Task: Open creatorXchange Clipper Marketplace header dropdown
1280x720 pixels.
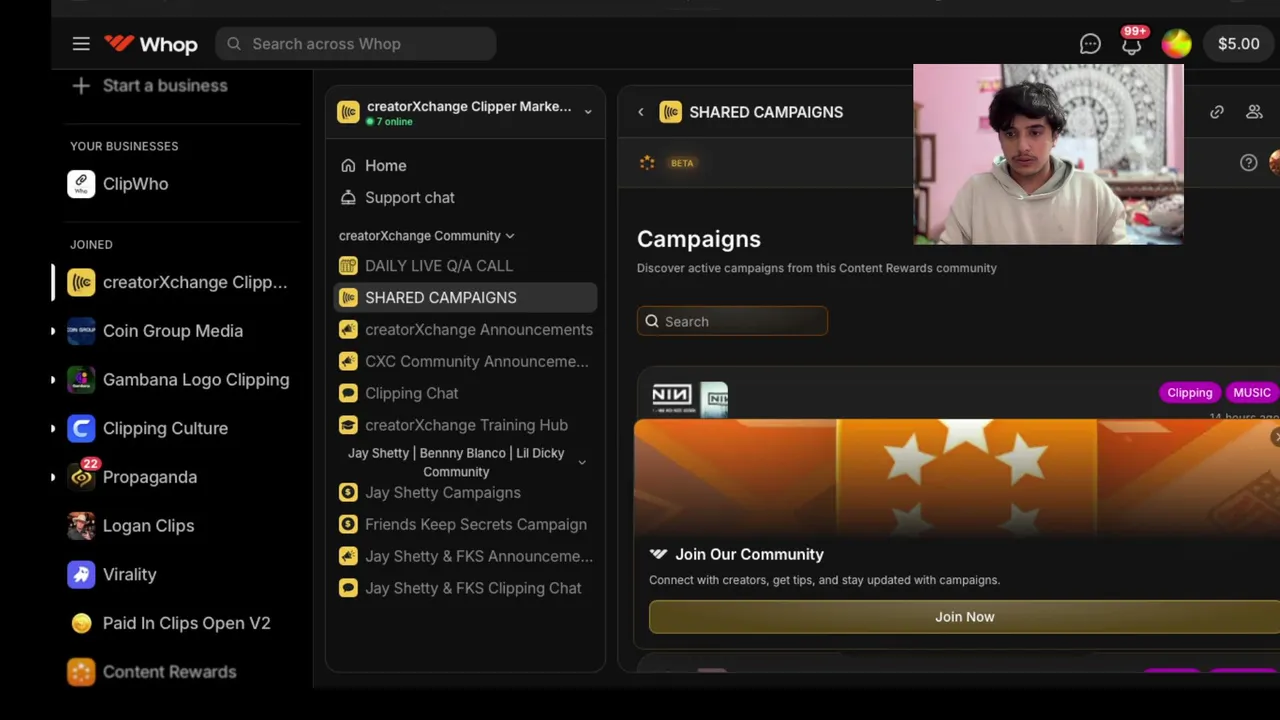Action: pos(465,112)
